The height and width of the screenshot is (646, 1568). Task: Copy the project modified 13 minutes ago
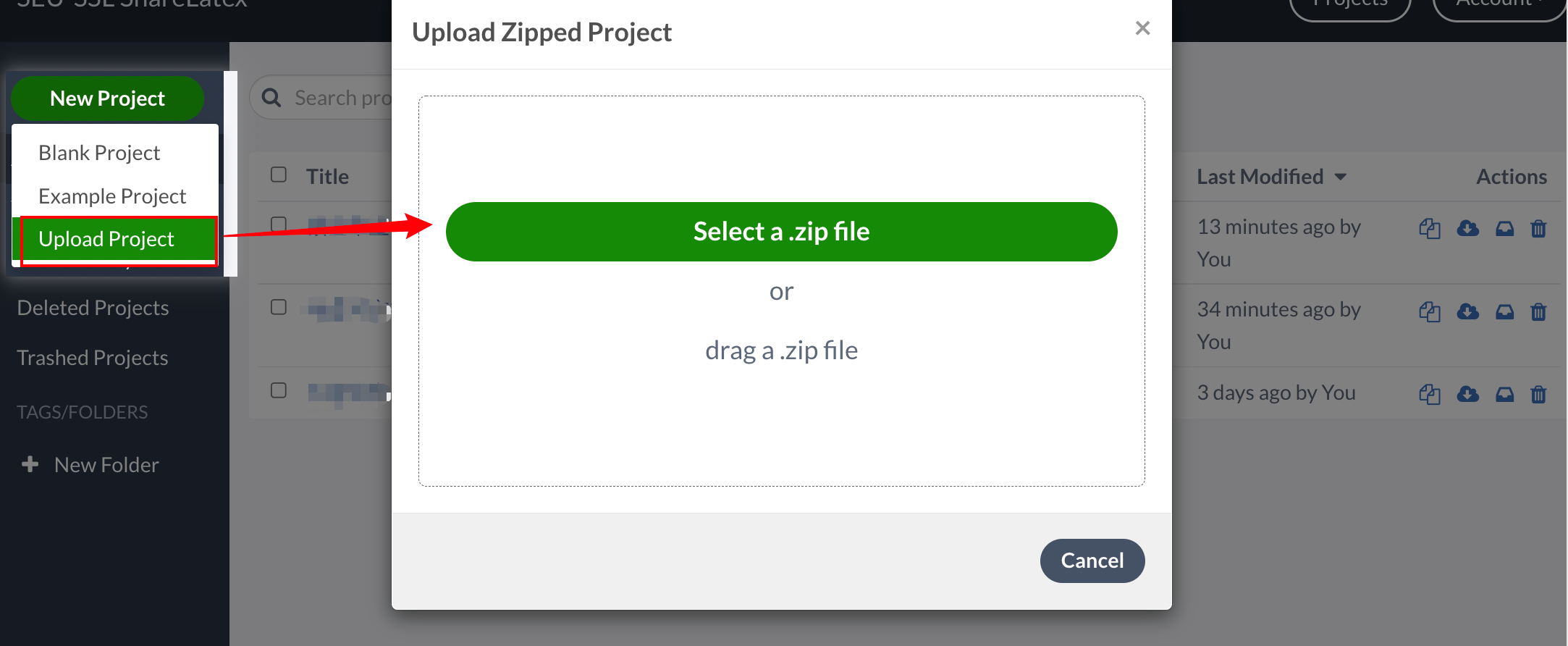point(1429,229)
